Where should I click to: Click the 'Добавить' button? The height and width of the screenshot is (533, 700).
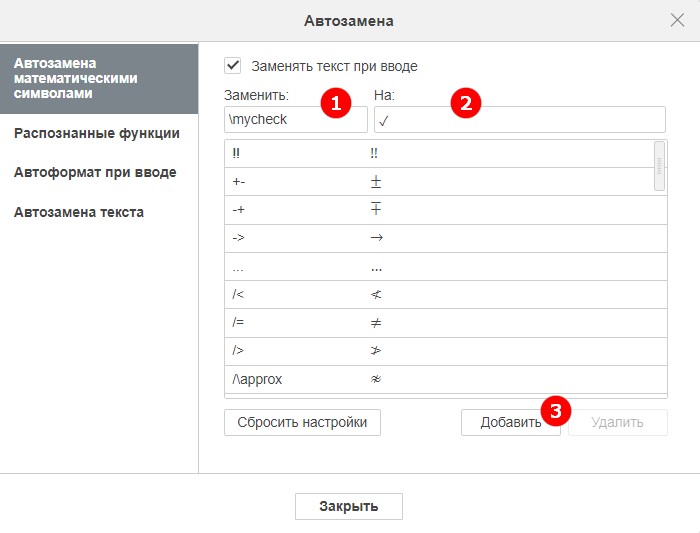[511, 422]
